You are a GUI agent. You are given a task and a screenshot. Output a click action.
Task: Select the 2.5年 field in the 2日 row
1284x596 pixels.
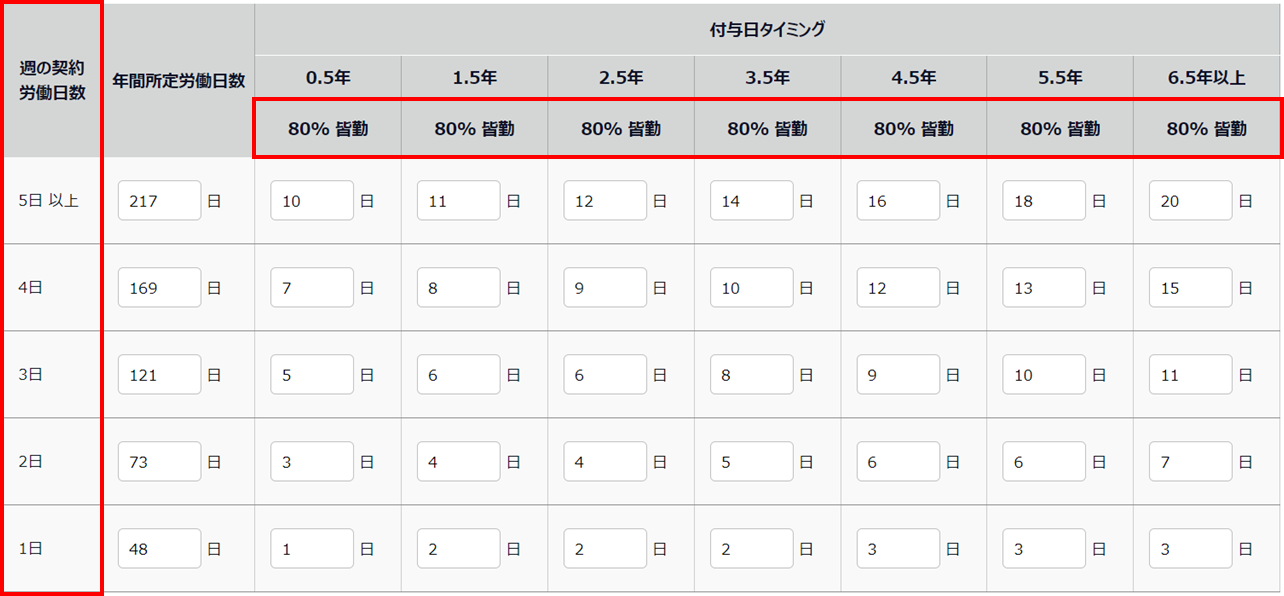605,462
